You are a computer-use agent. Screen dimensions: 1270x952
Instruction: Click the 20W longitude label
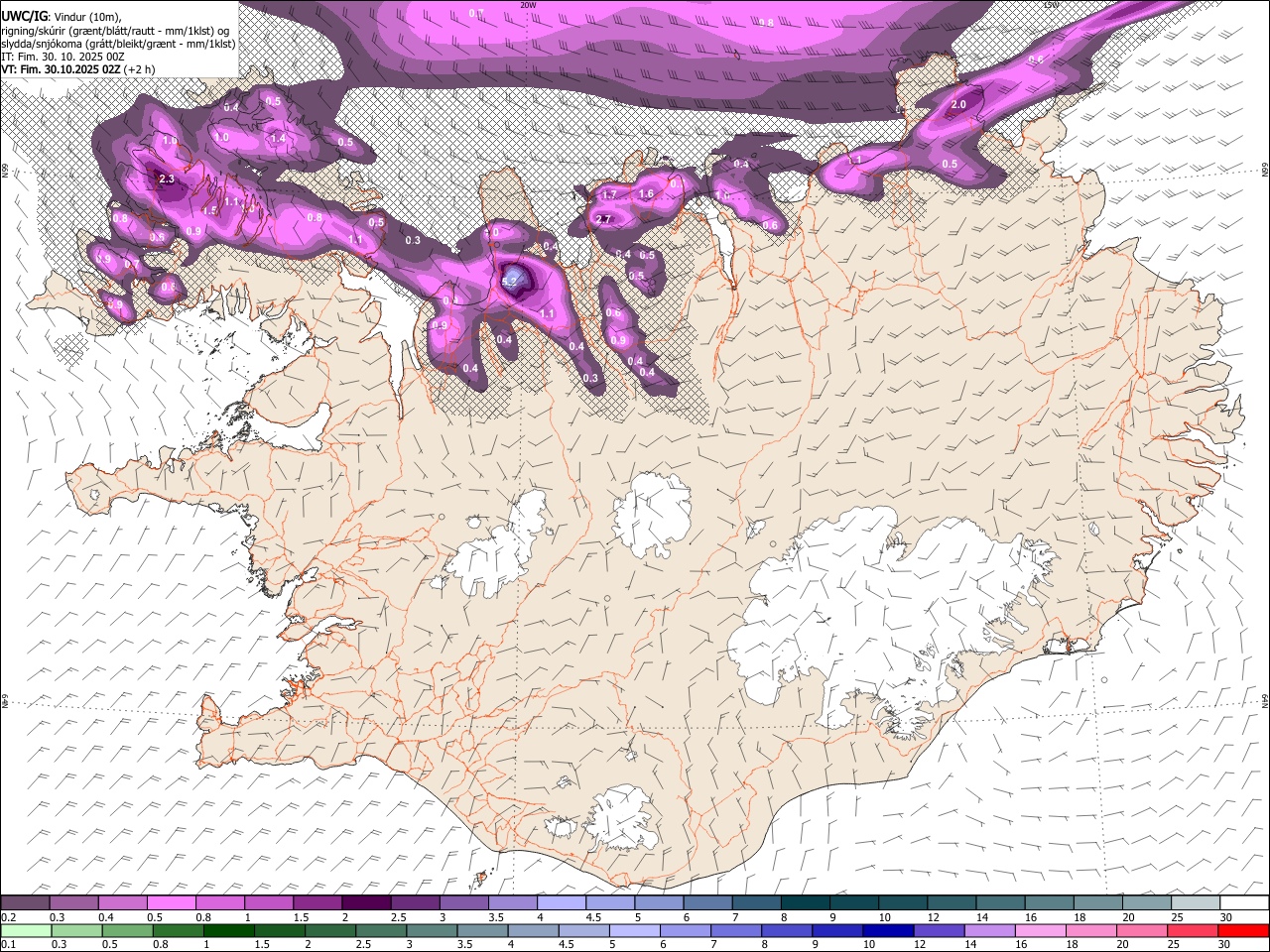tap(528, 5)
